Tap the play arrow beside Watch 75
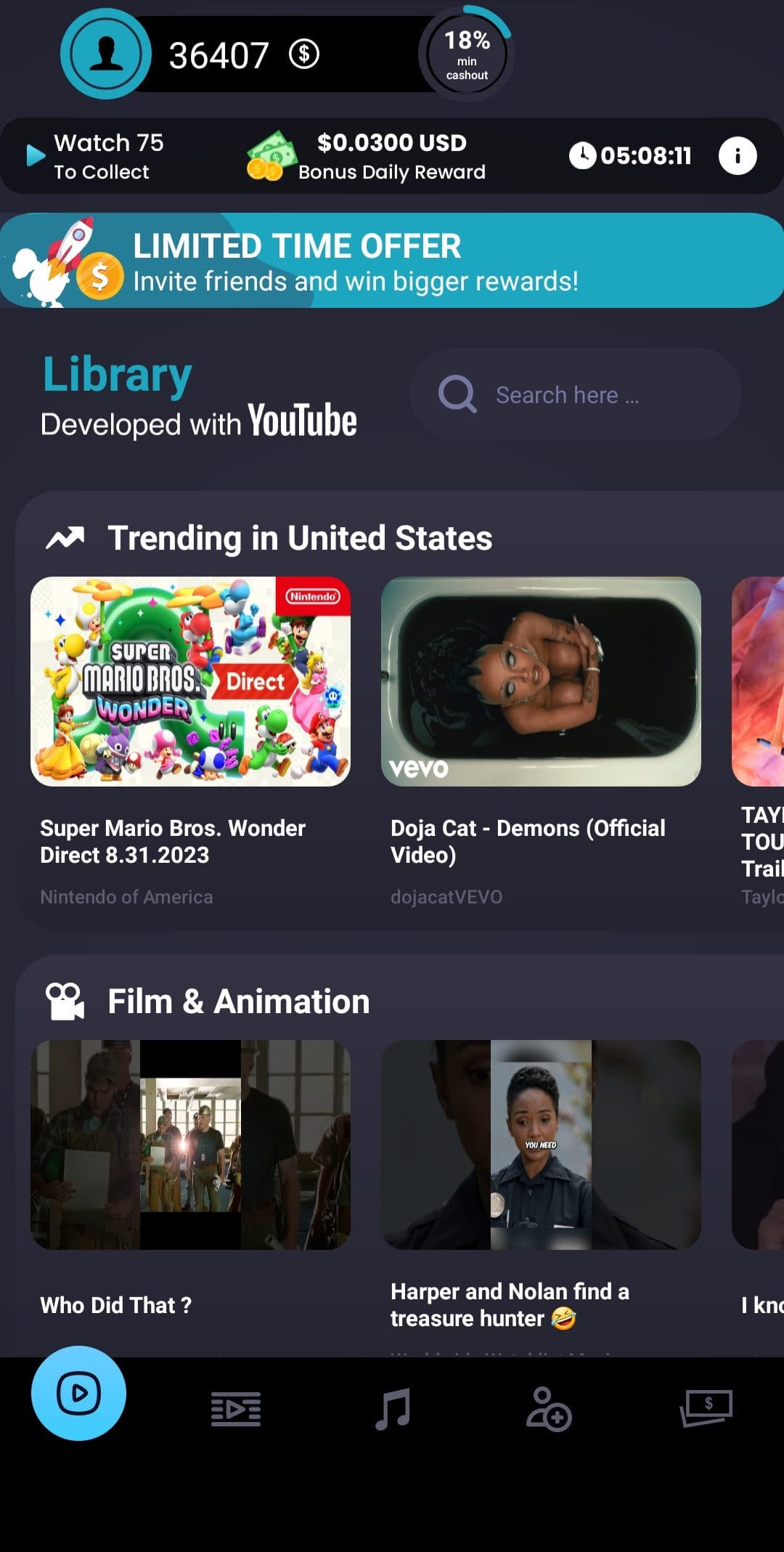Screen dimensions: 784x1552 [35, 155]
